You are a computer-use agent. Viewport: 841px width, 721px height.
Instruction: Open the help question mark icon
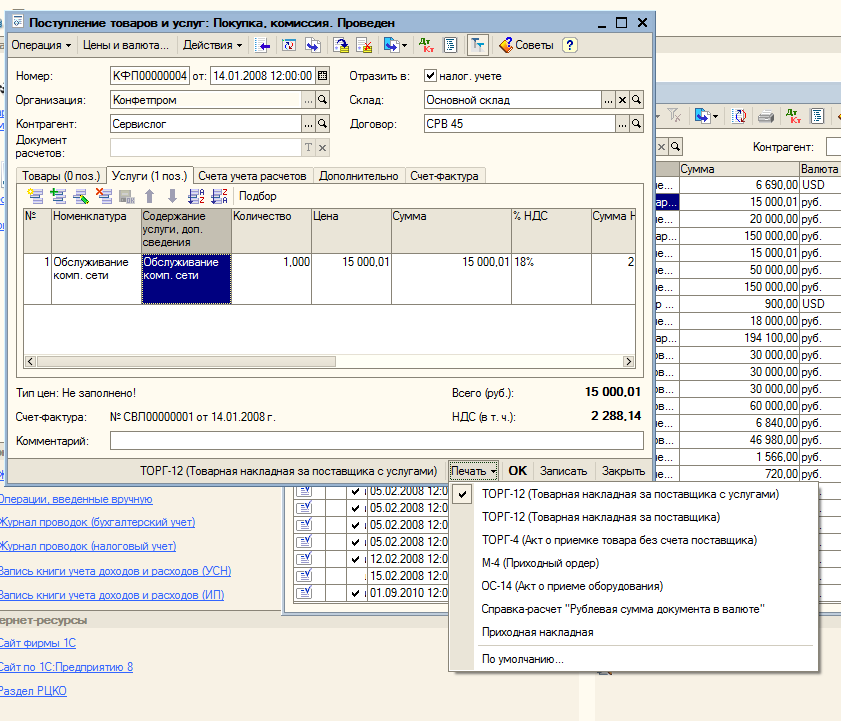pos(570,45)
